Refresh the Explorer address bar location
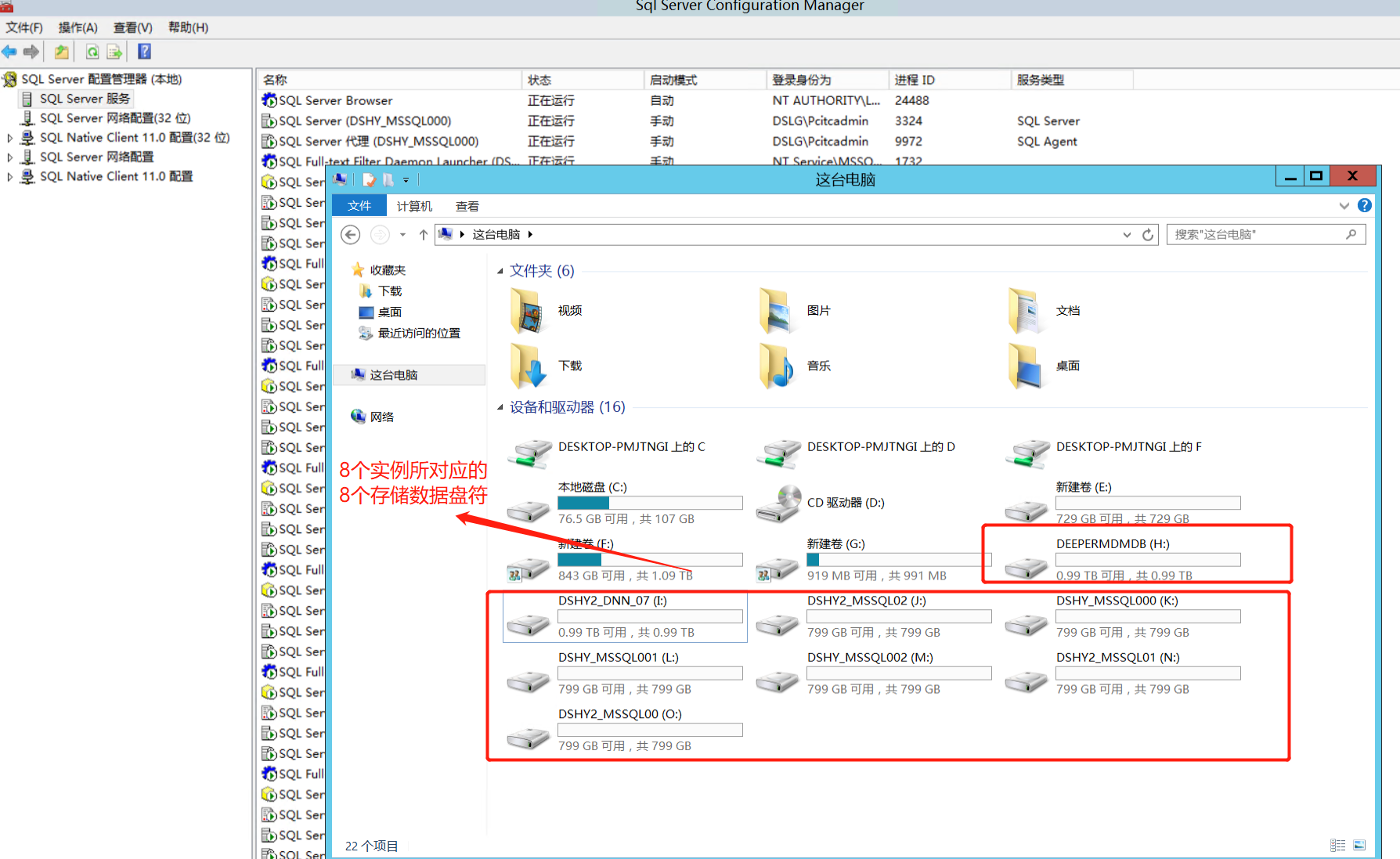 1148,234
